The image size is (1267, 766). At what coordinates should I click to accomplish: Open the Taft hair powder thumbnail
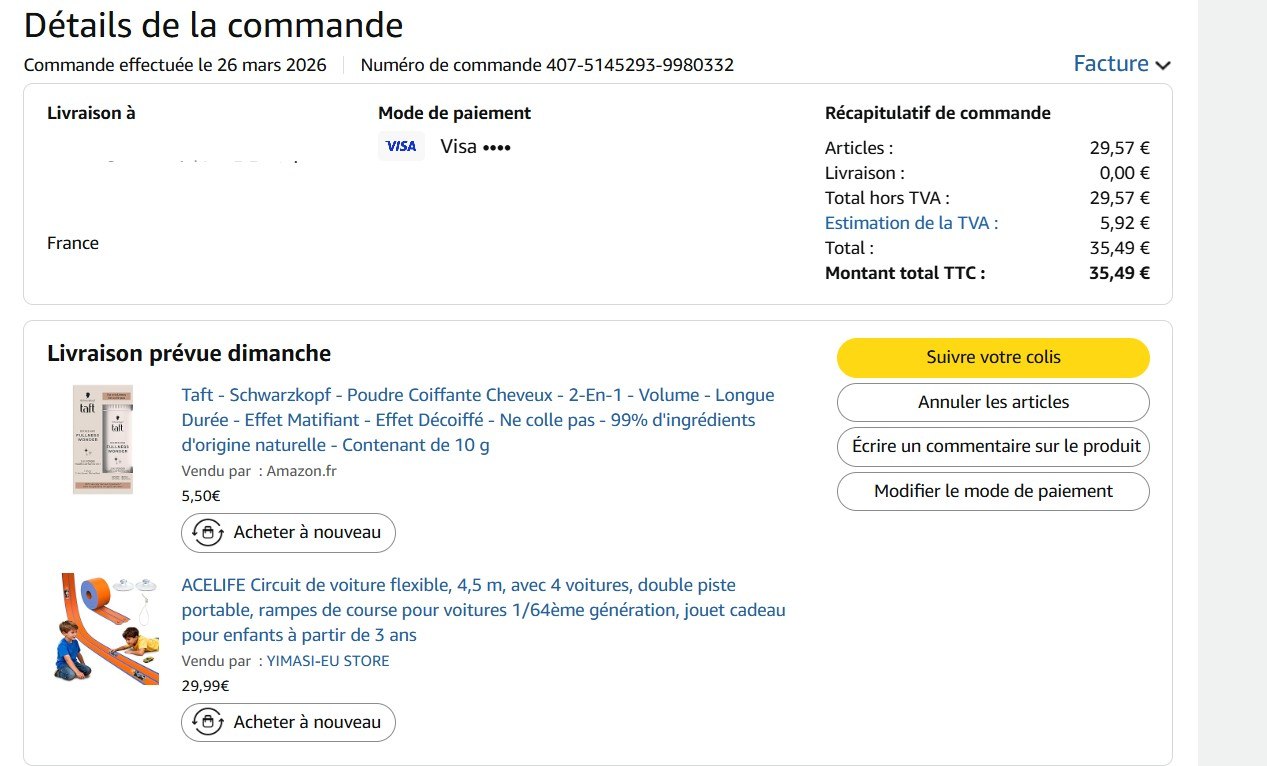[x=102, y=439]
